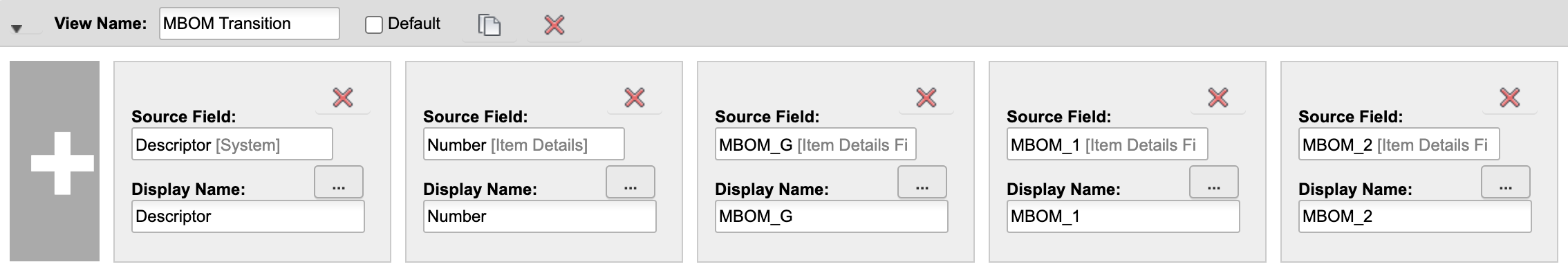Open source field picker for Descriptor
Image resolution: width=1568 pixels, height=271 pixels.
pyautogui.click(x=339, y=182)
